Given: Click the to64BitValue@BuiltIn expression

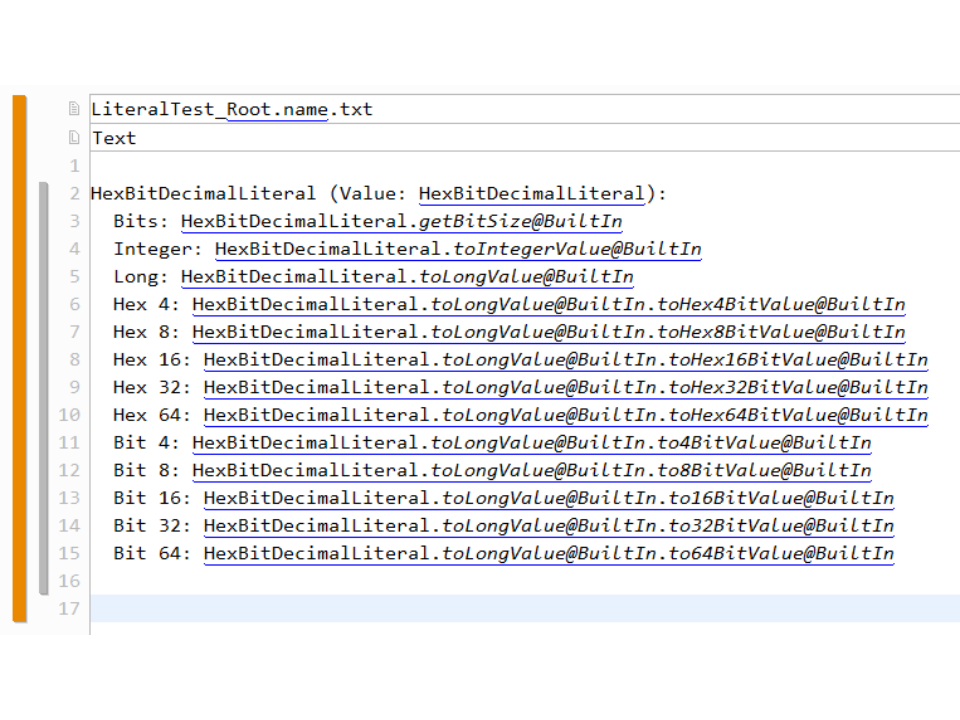Looking at the screenshot, I should [x=782, y=553].
